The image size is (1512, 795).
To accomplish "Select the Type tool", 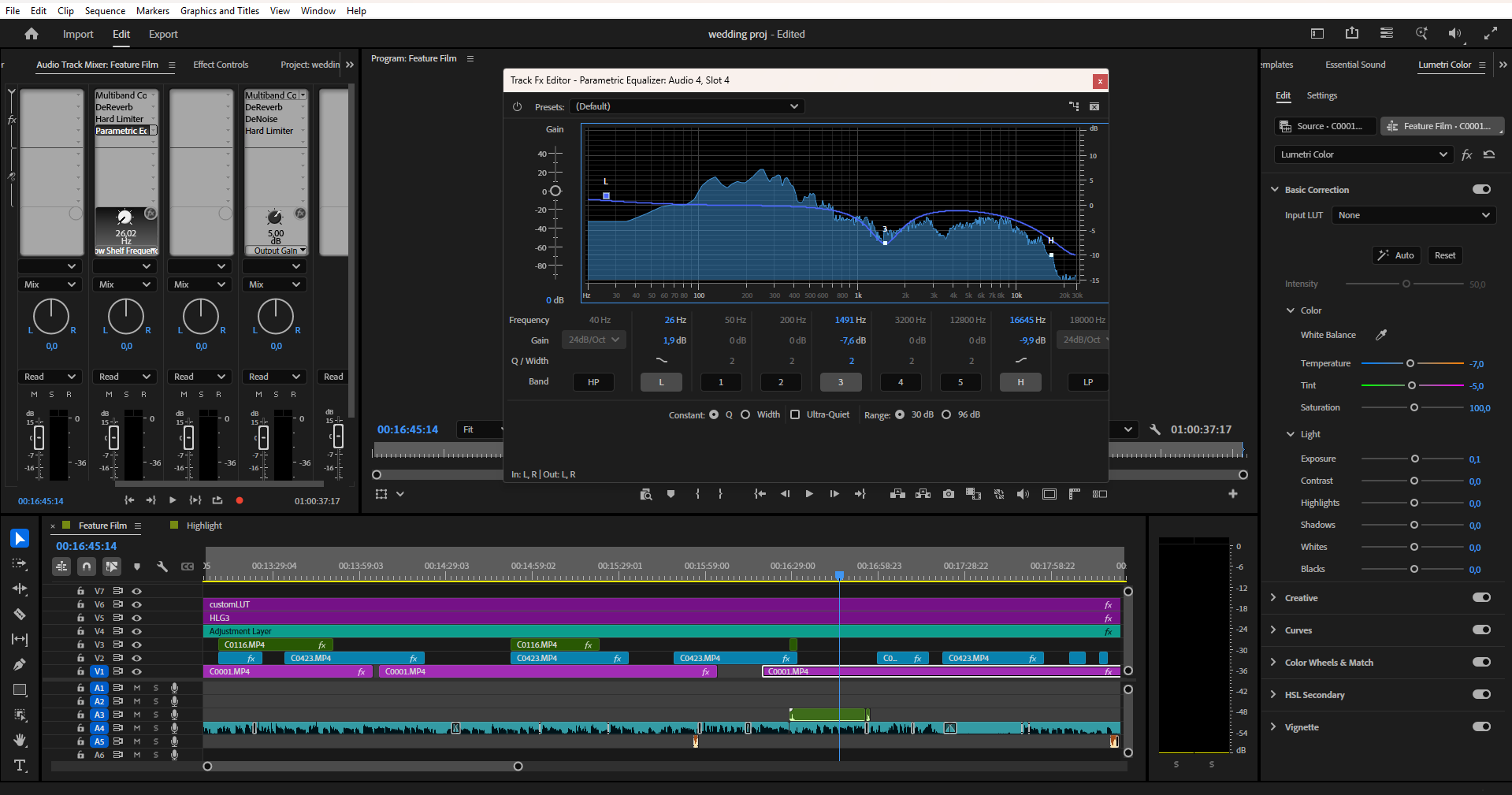I will 20,765.
